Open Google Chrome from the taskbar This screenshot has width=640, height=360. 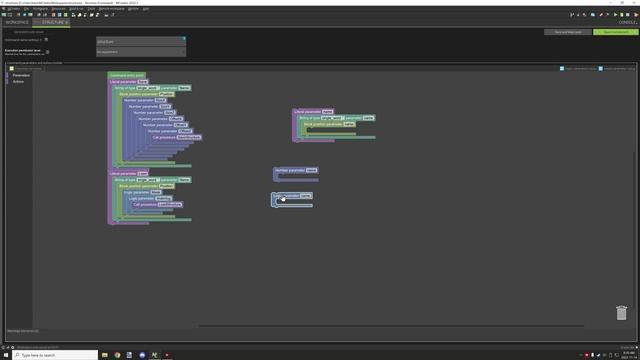pos(117,355)
